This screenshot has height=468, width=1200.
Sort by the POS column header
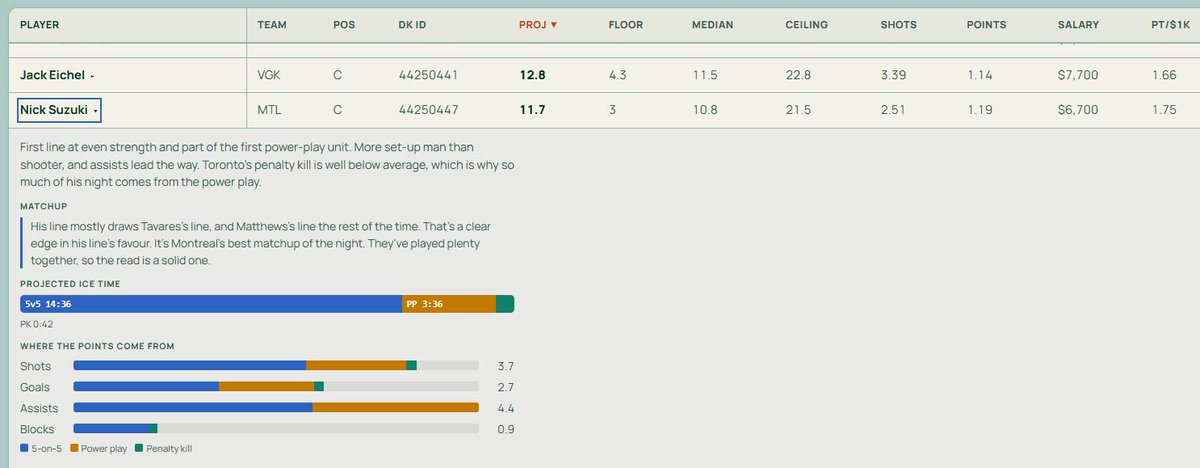343,24
